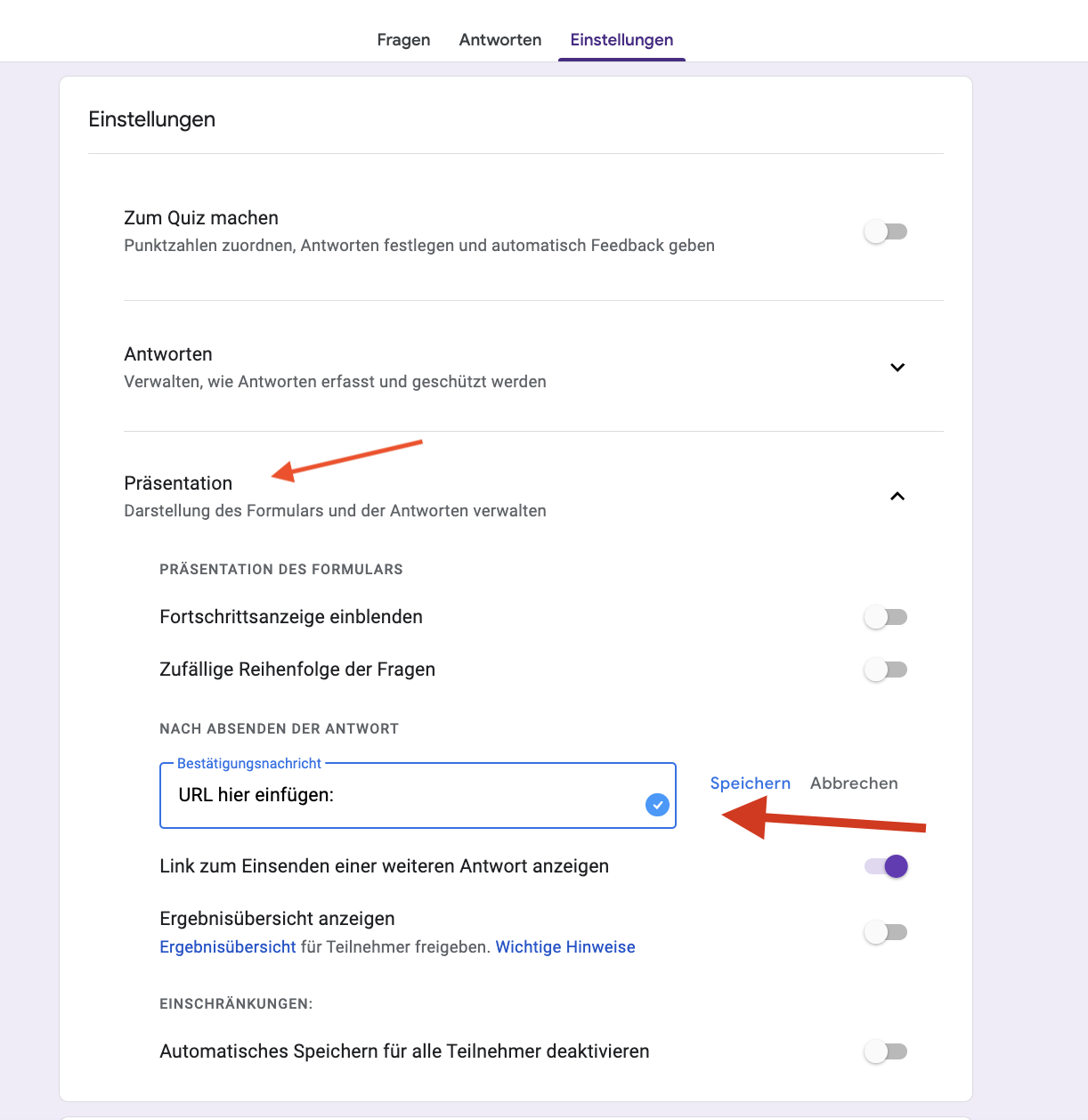
Task: Expand the Antworten section chevron
Action: coord(897,368)
